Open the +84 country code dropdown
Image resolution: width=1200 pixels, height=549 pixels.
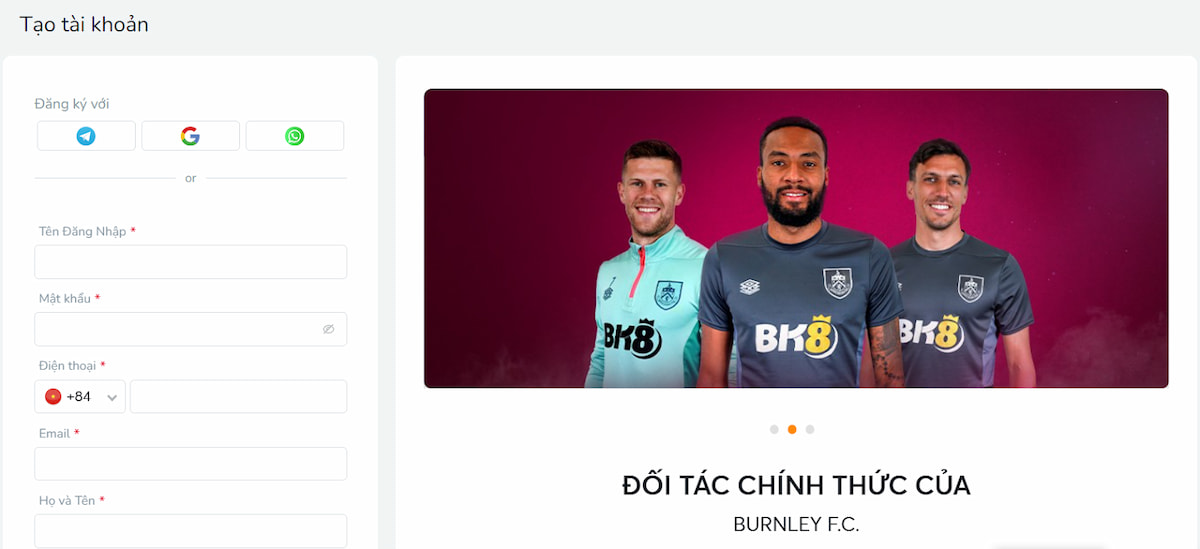pos(80,397)
